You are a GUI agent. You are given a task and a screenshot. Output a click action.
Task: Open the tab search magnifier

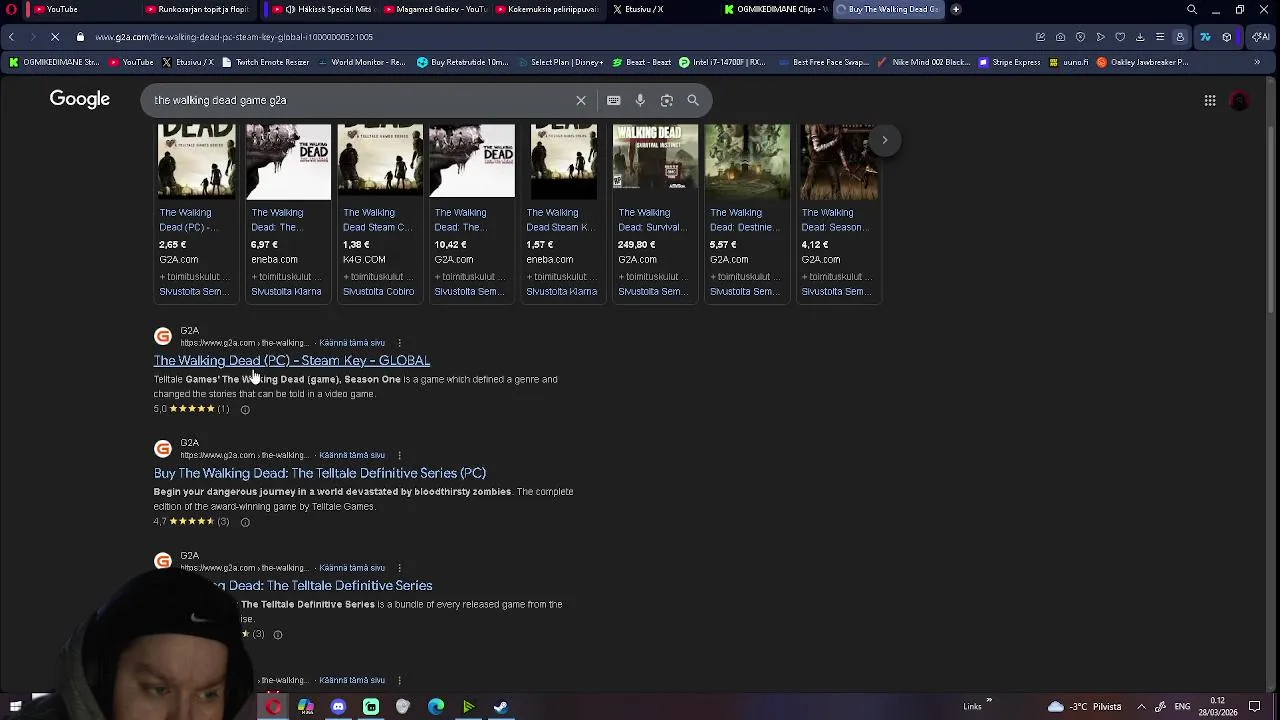coord(1192,9)
